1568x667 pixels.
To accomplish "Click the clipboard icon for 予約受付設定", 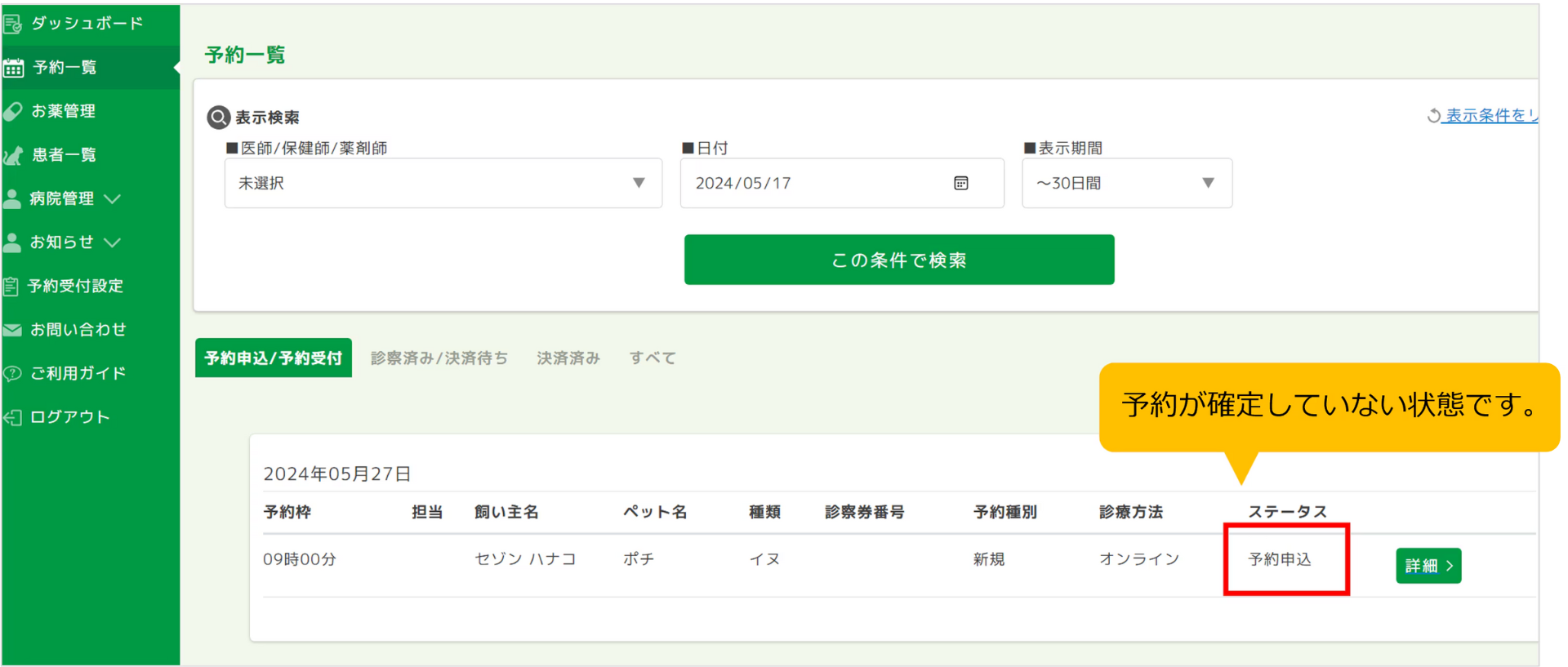I will tap(11, 287).
